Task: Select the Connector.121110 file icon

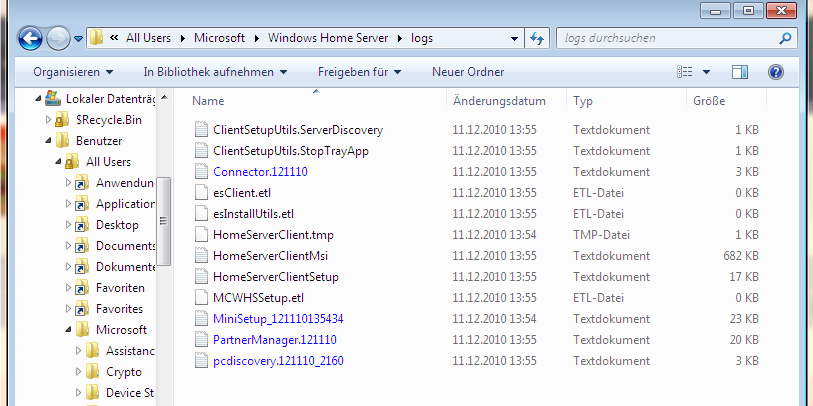Action: point(201,172)
